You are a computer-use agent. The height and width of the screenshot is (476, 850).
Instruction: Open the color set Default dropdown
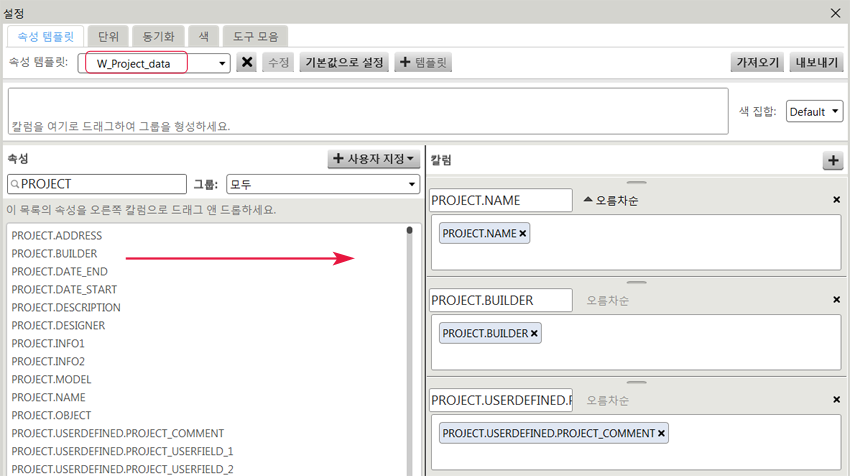coord(814,111)
